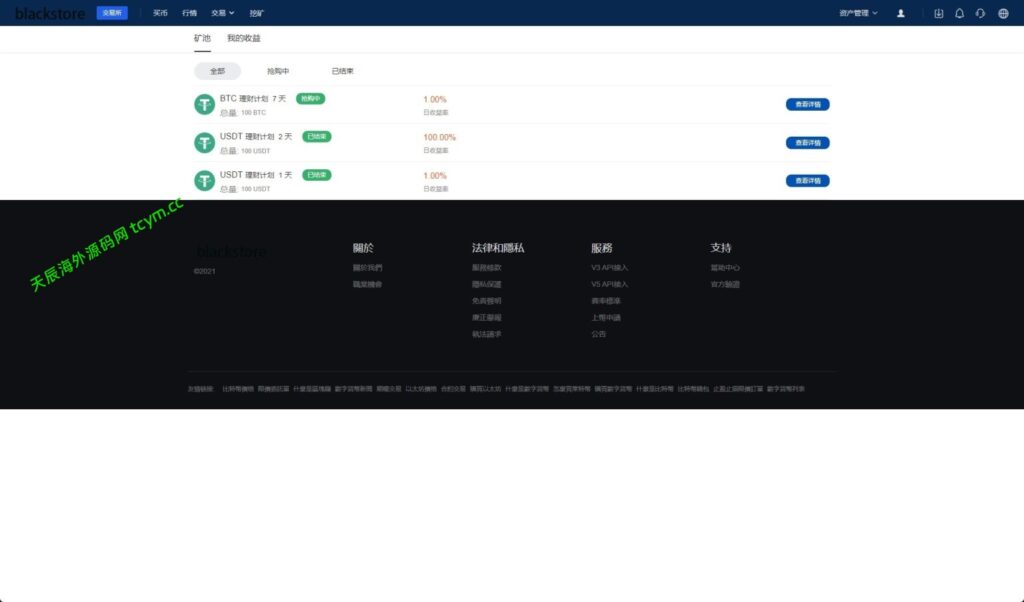This screenshot has height=602, width=1024.
Task: Expand the 交易 dropdown menu
Action: coord(223,13)
